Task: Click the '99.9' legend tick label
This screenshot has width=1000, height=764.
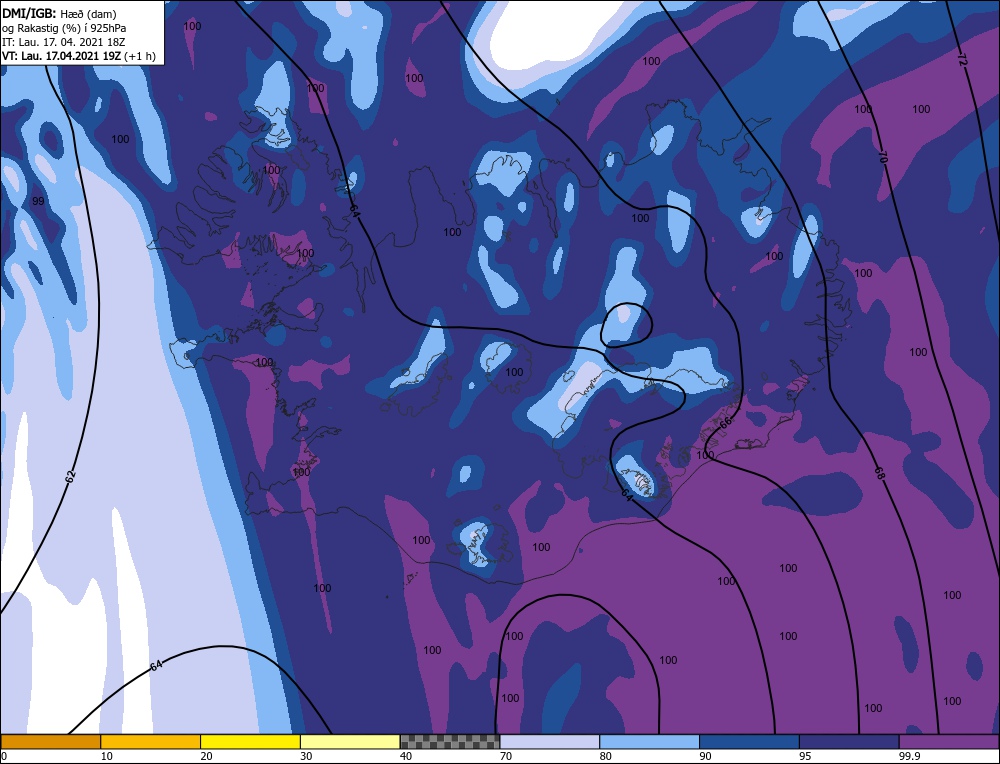Action: click(x=908, y=756)
